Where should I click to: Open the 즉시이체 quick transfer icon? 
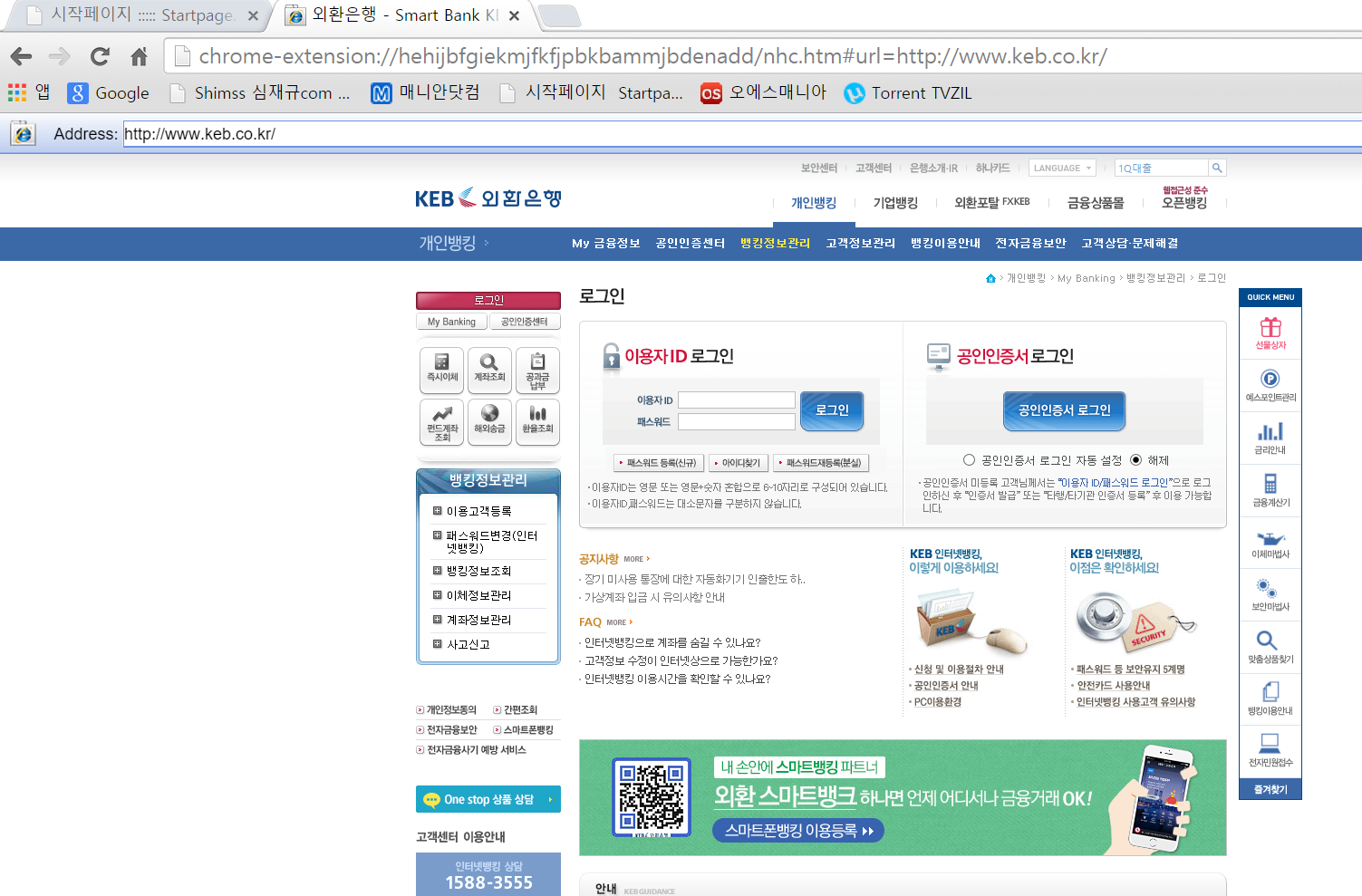[x=442, y=371]
